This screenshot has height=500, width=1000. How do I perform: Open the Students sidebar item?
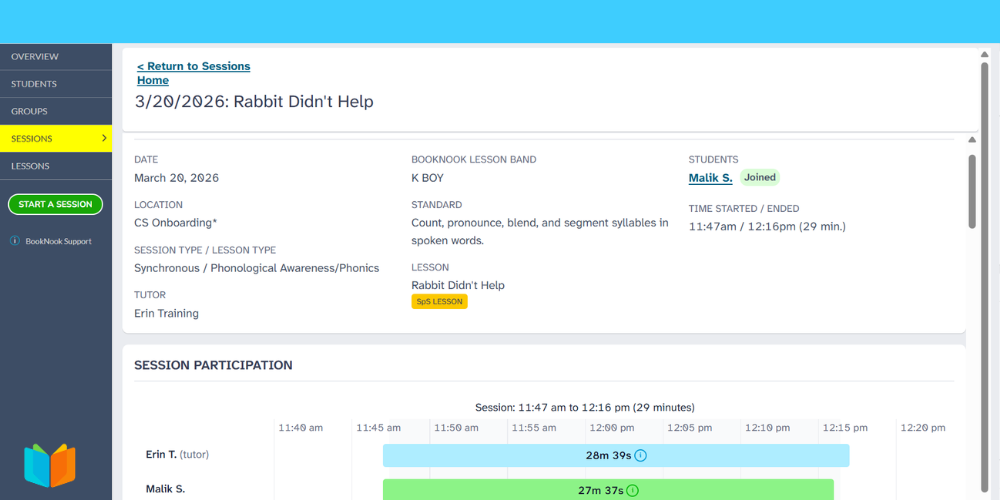pos(56,84)
